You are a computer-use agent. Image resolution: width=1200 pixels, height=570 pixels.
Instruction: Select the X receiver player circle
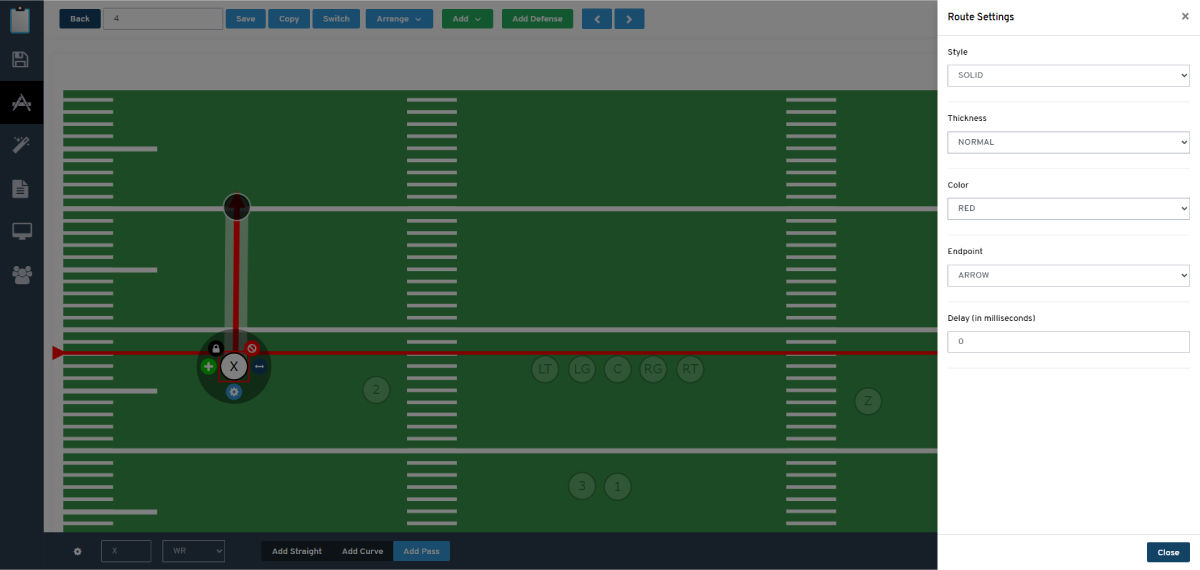pos(234,367)
